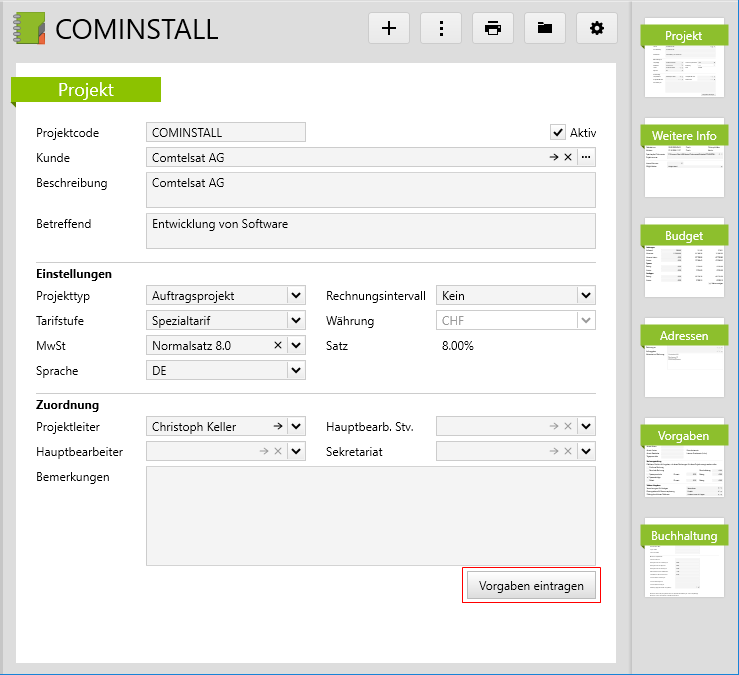739x675 pixels.
Task: Click the printer icon in toolbar
Action: 493,28
